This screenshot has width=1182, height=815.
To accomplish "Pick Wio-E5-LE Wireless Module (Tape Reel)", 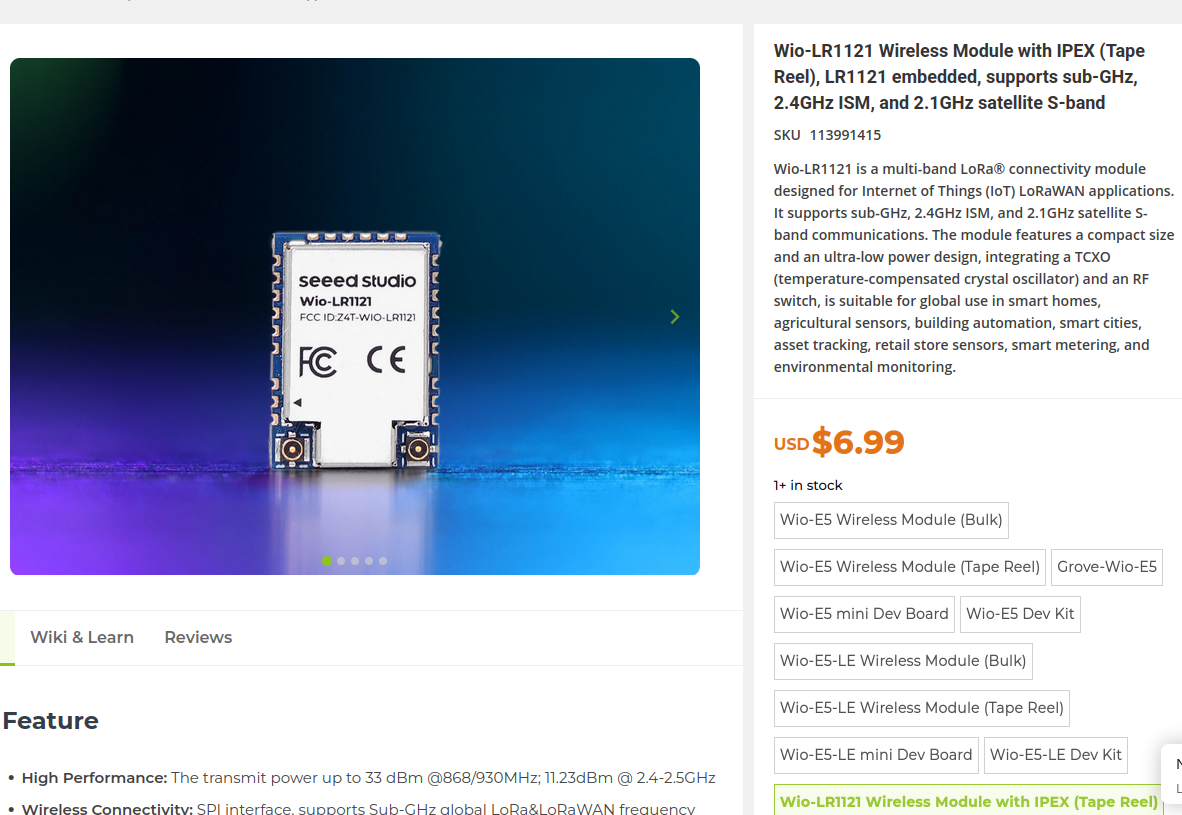I will [x=922, y=708].
